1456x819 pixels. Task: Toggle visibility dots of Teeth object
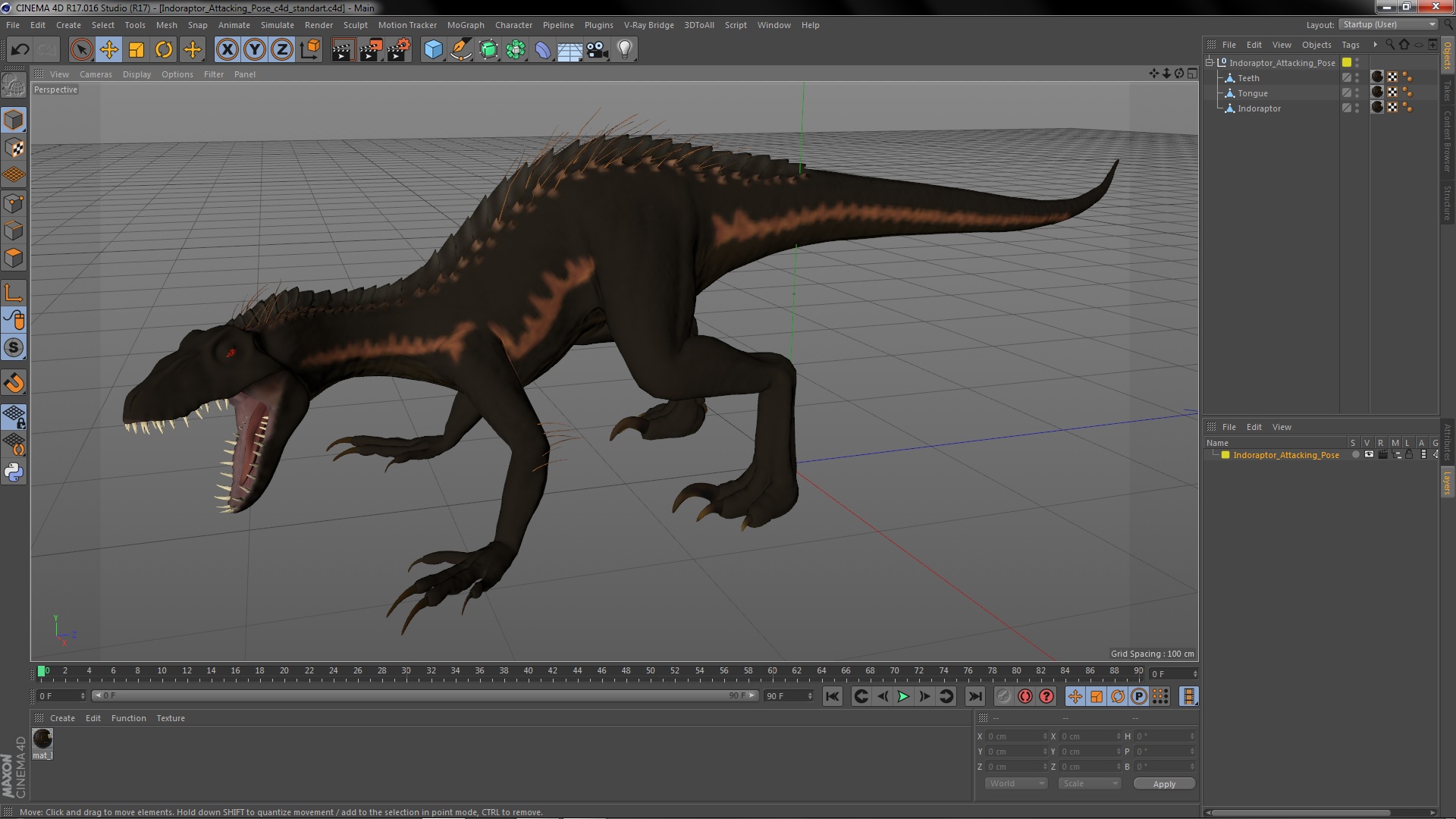coord(1357,78)
